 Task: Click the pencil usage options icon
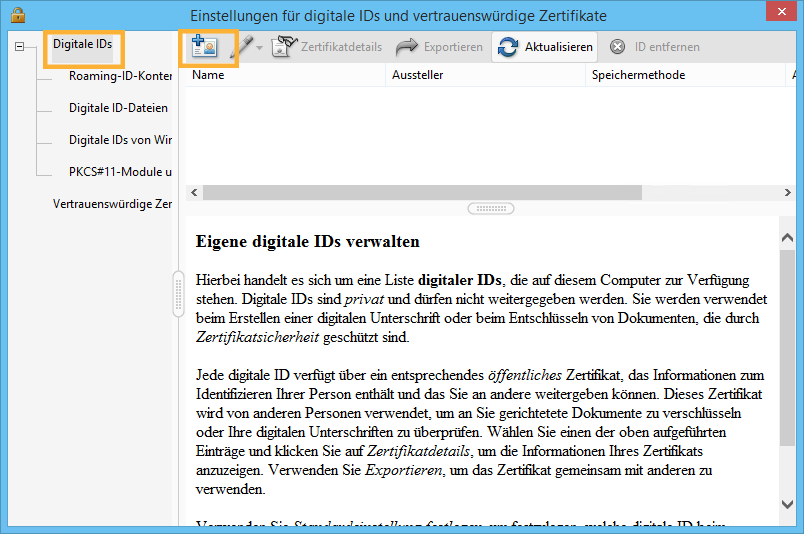coord(241,47)
